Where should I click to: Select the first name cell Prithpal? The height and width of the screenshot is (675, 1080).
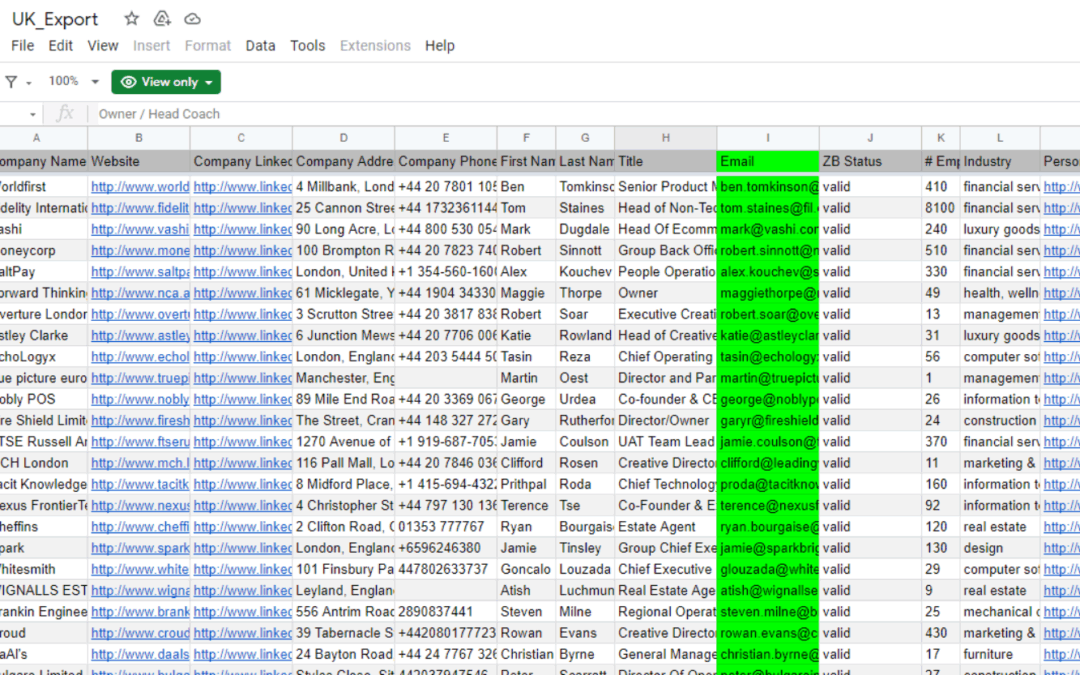[x=526, y=484]
